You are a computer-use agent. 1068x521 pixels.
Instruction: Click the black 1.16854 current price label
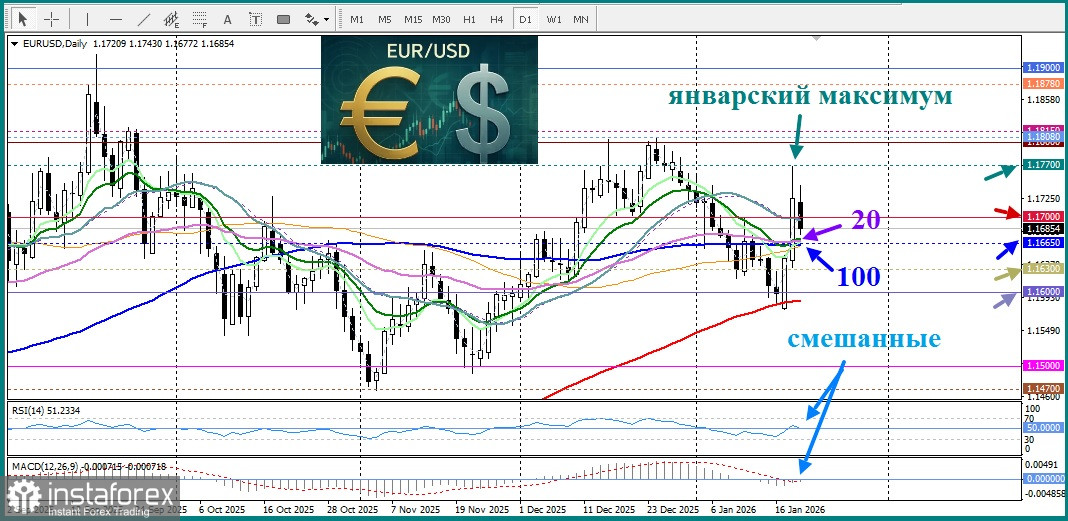pyautogui.click(x=1043, y=230)
